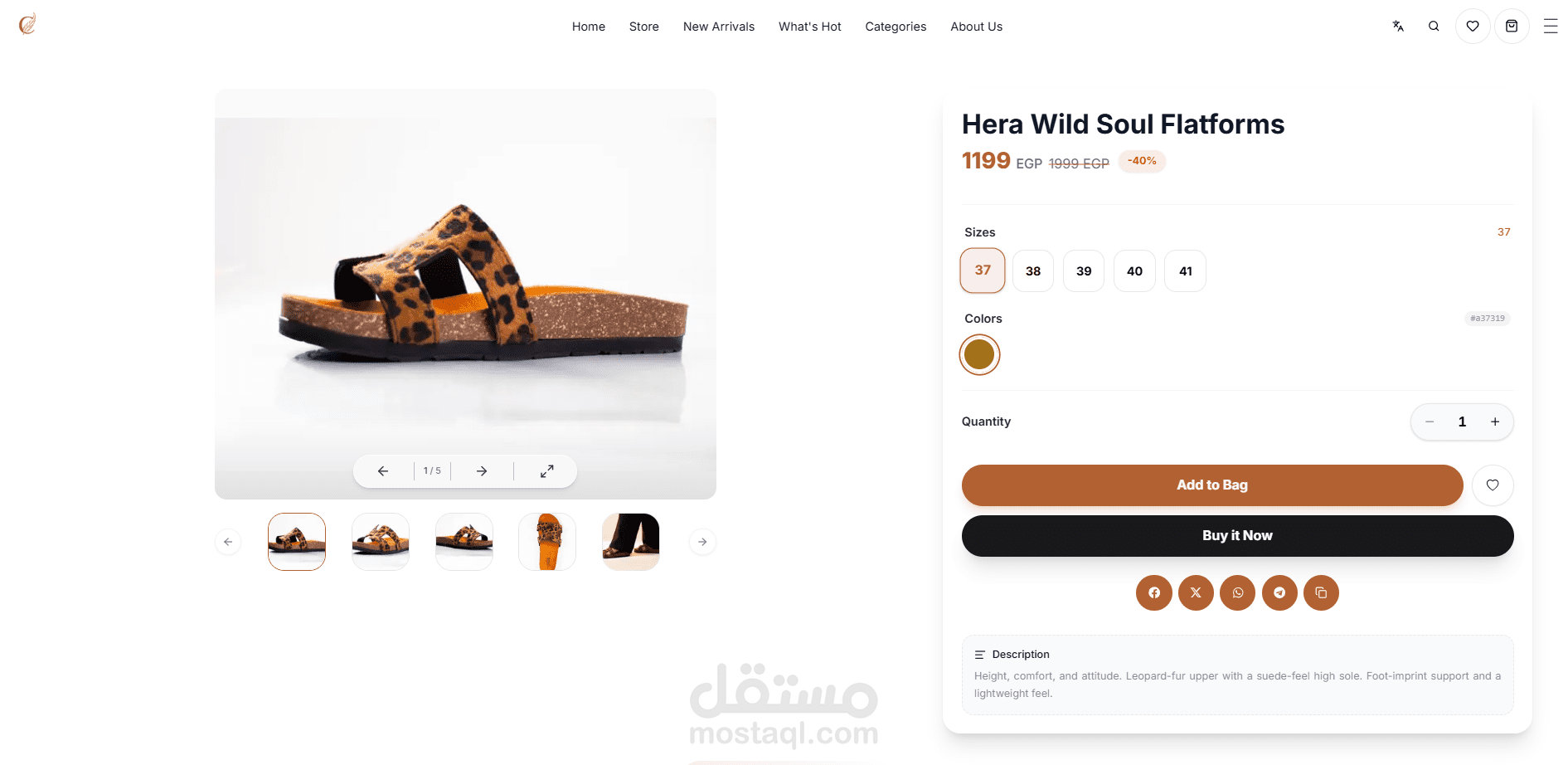Image resolution: width=1568 pixels, height=765 pixels.
Task: Select size 40
Action: tap(1134, 271)
